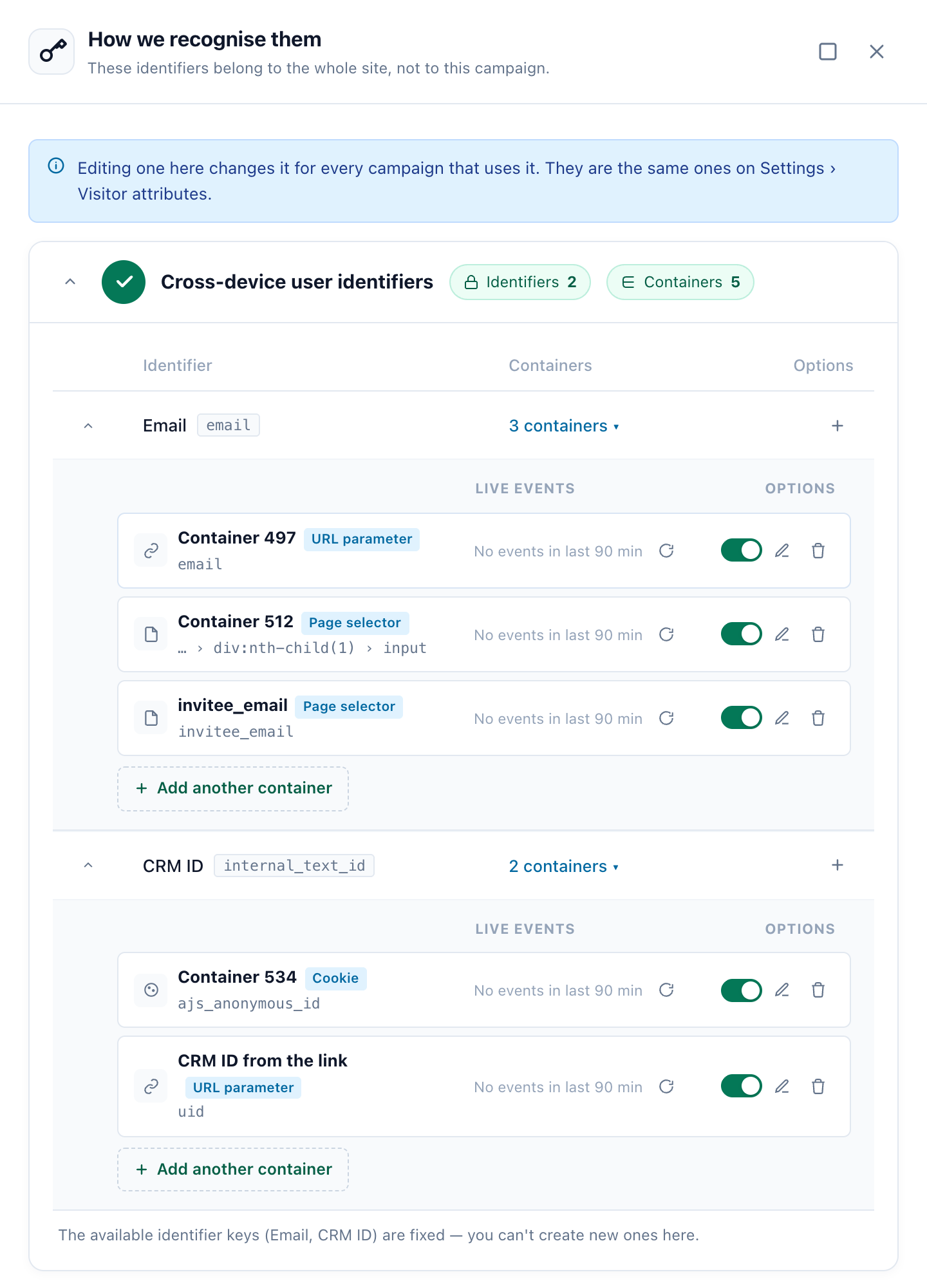Viewport: 927px width, 1288px height.
Task: Click the page icon for Container 512
Action: pos(151,634)
